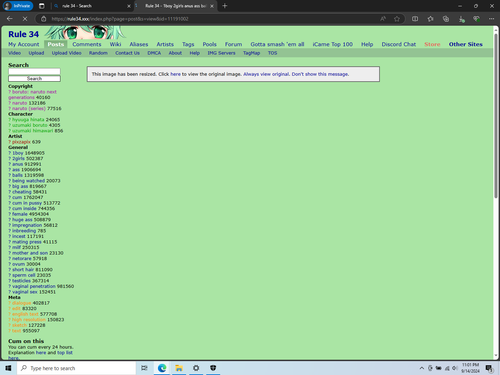Stop loading the page with the X button
This screenshot has width=500, height=375.
point(25,19)
